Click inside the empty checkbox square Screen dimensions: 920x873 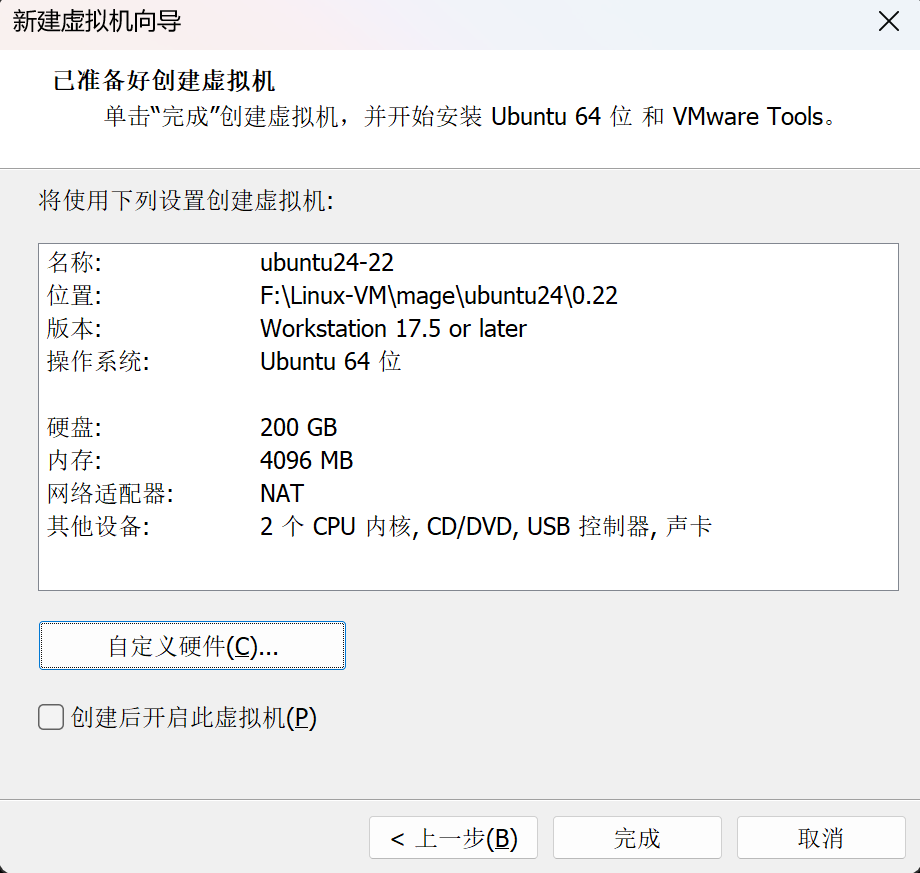point(50,717)
